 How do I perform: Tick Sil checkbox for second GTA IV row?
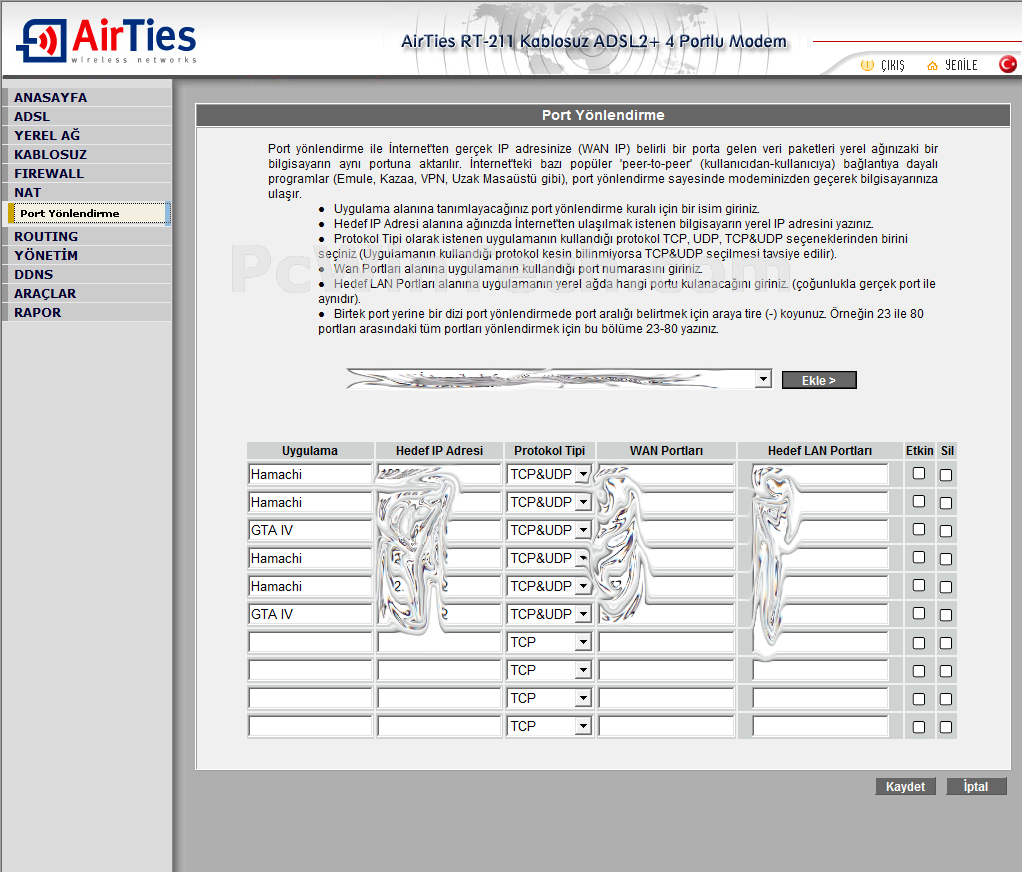[946, 615]
